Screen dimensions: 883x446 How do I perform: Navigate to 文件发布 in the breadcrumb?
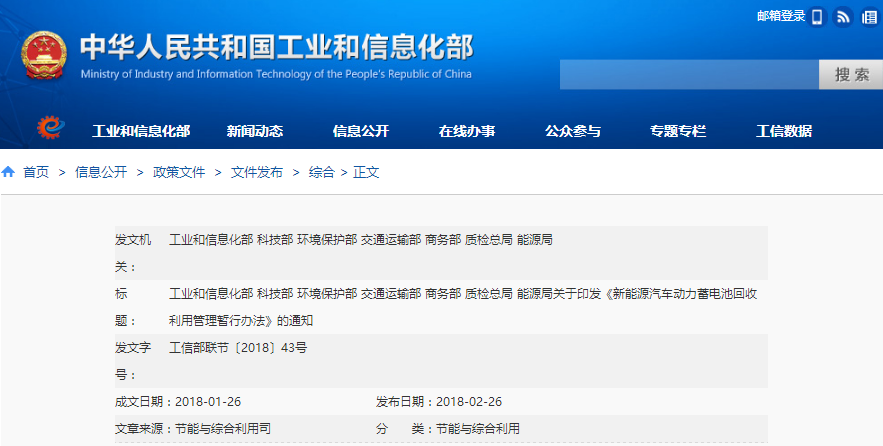[x=257, y=172]
